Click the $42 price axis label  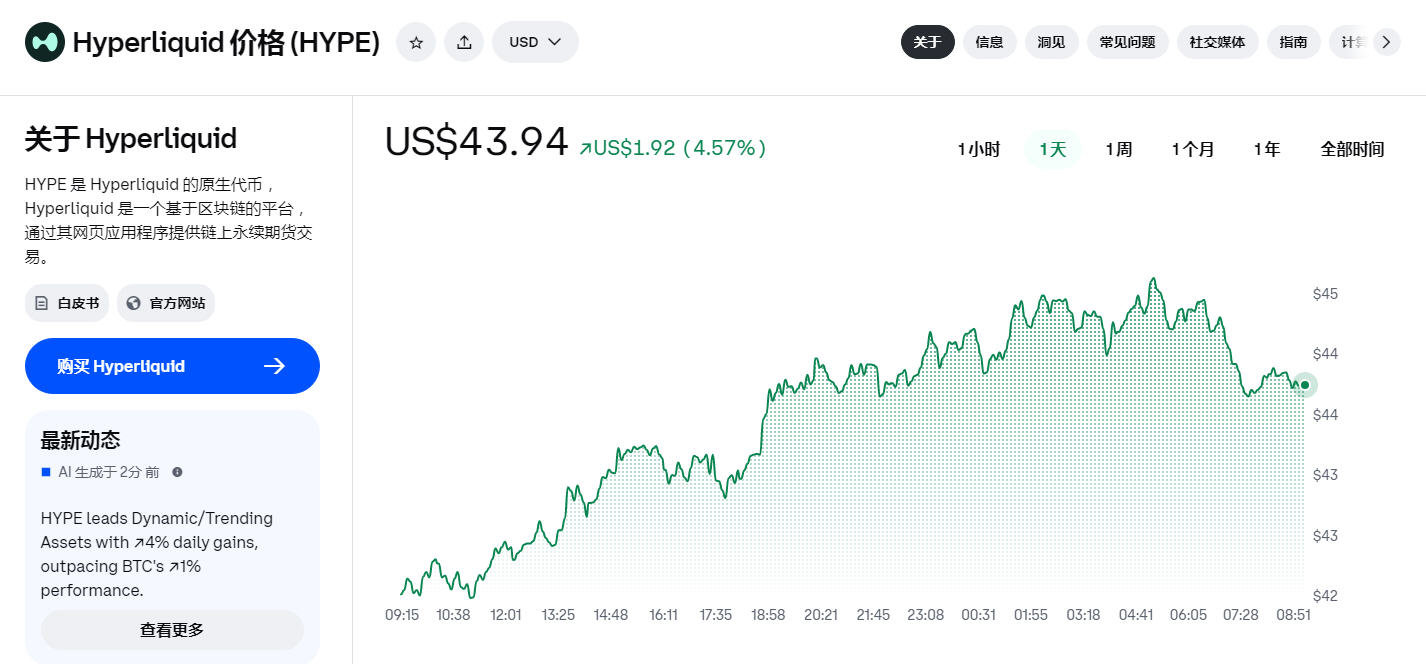click(1325, 596)
